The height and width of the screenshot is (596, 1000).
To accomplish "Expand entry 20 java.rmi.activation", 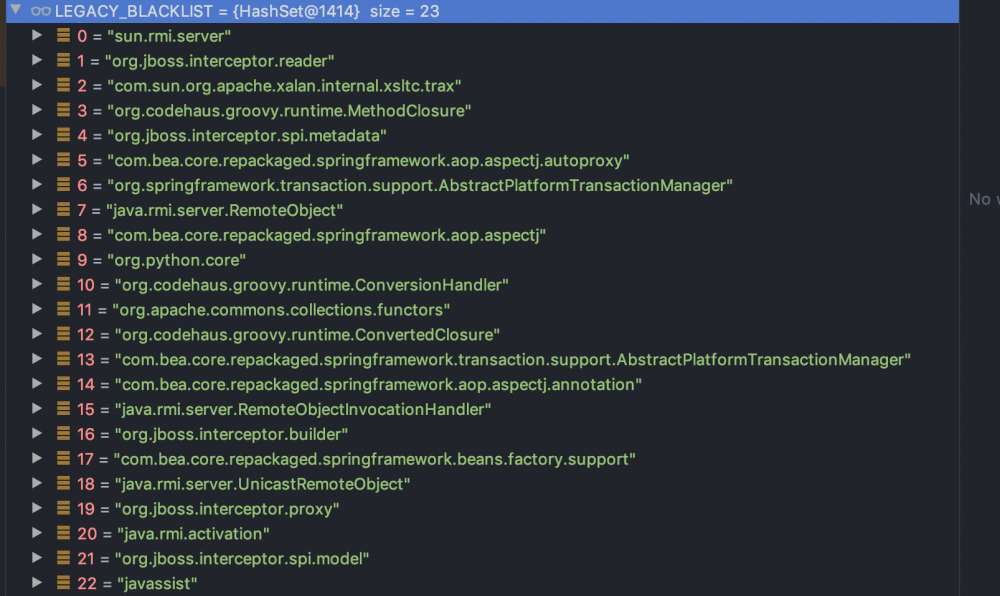I will (37, 534).
